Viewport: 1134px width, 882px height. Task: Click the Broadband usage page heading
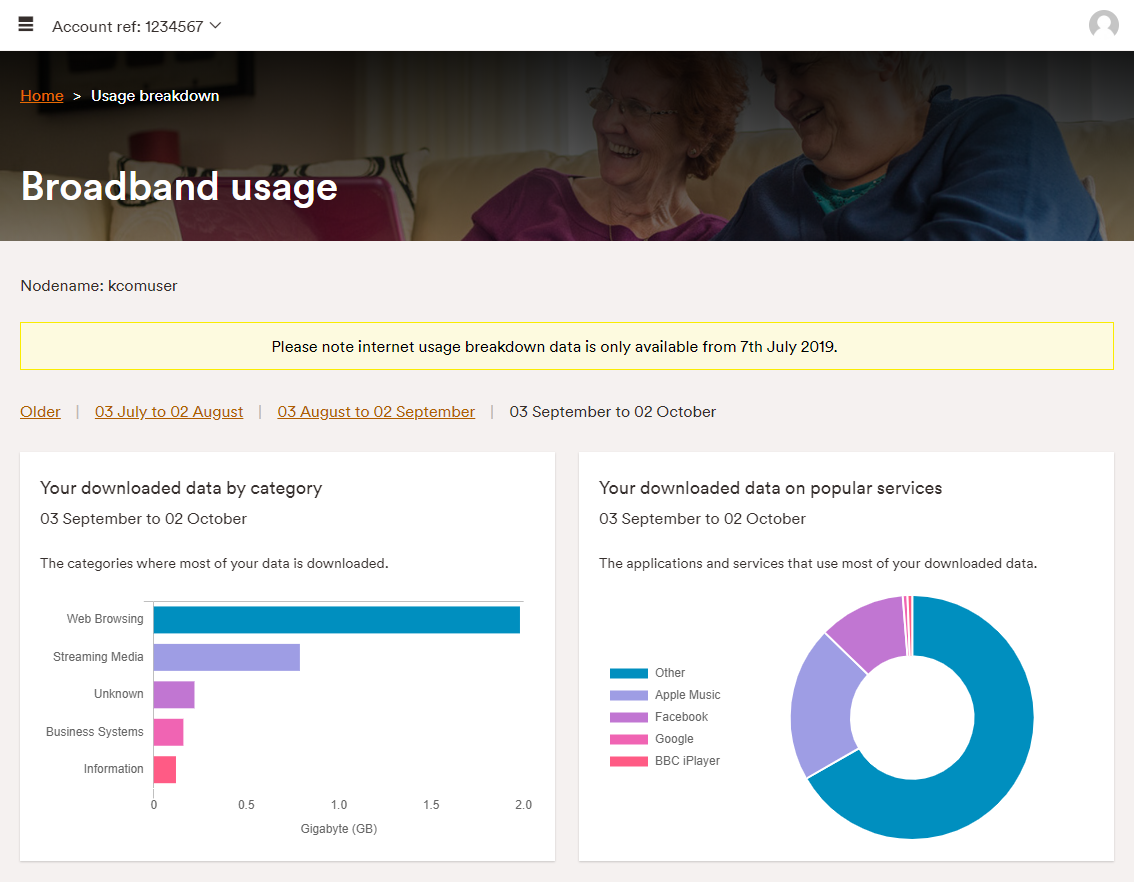tap(179, 187)
